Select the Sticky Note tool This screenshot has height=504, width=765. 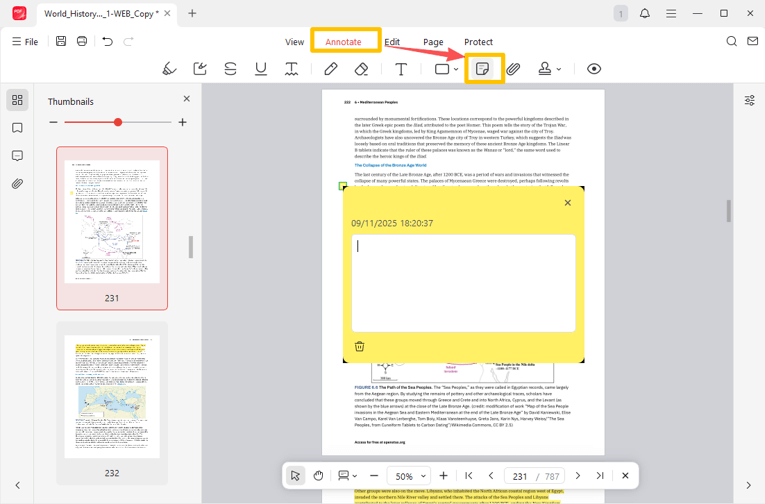point(482,69)
